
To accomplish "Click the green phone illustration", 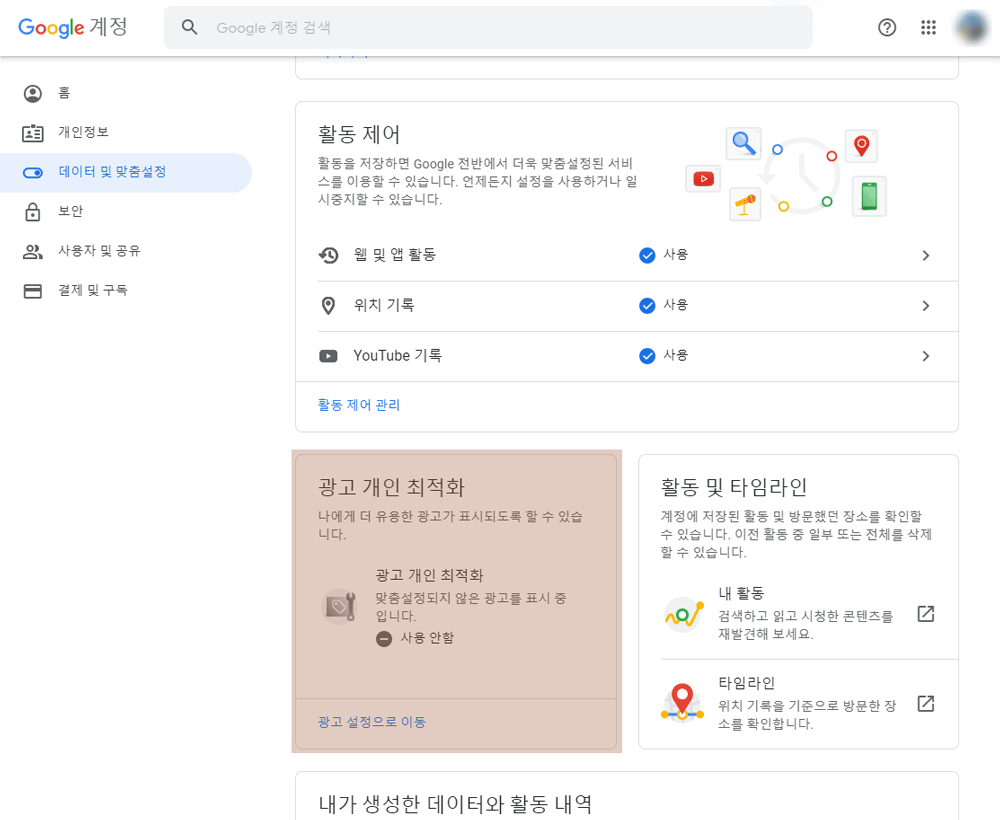I will (869, 196).
